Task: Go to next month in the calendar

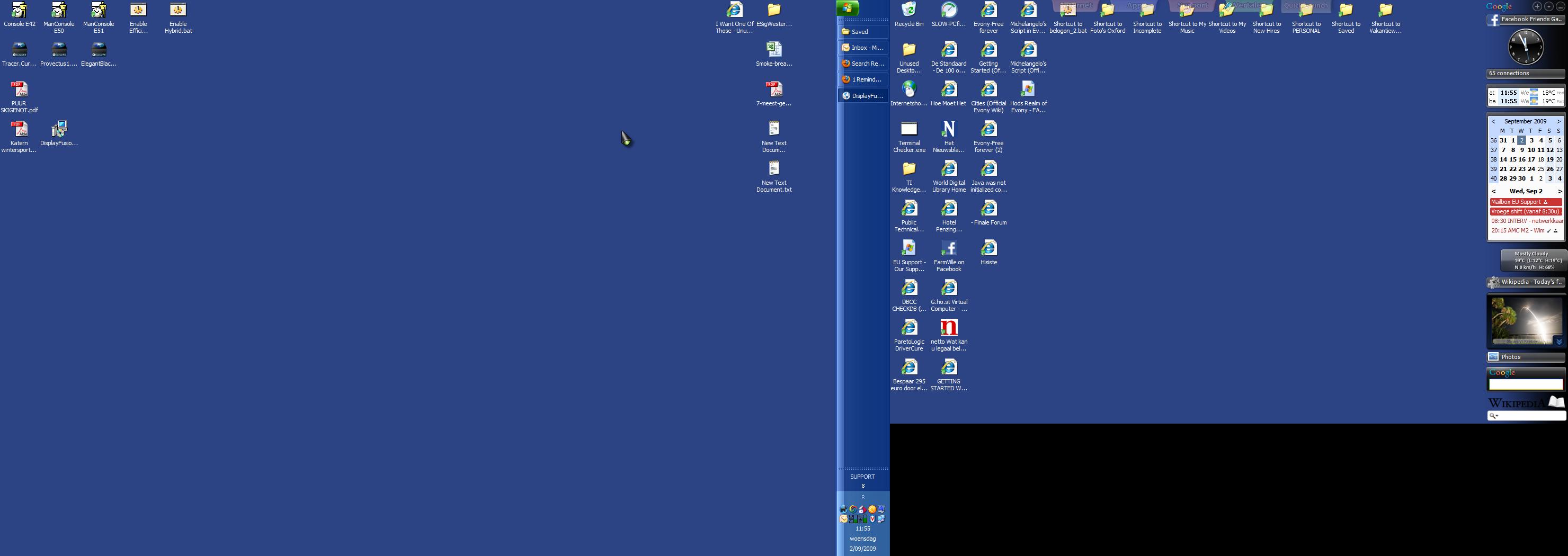Action: [x=1558, y=121]
